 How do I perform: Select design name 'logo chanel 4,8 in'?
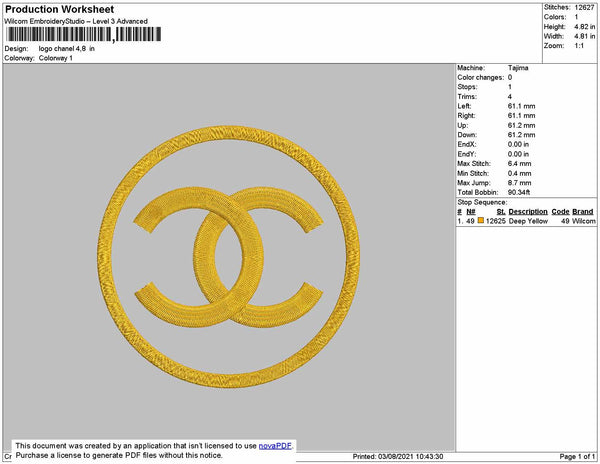point(67,49)
